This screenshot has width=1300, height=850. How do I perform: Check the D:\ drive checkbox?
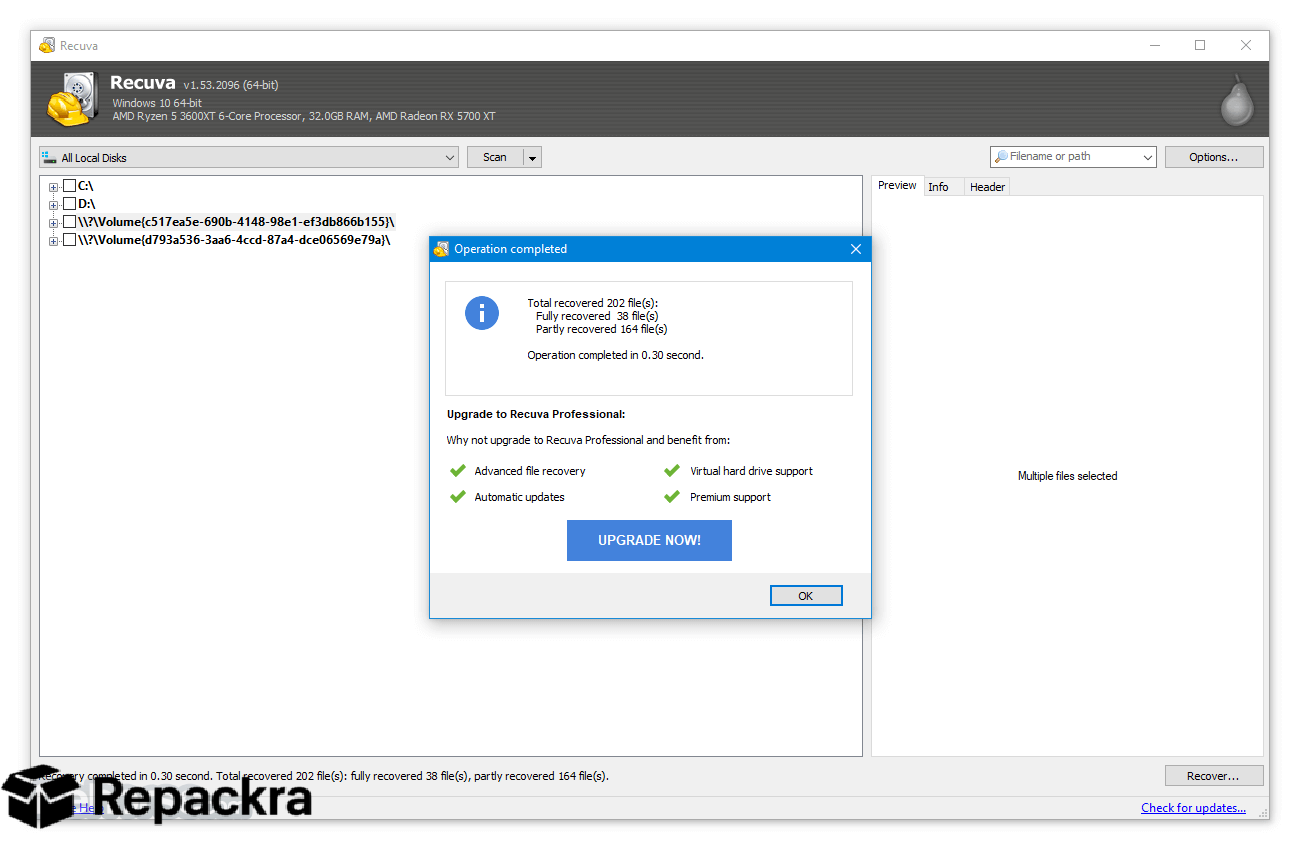pyautogui.click(x=69, y=204)
